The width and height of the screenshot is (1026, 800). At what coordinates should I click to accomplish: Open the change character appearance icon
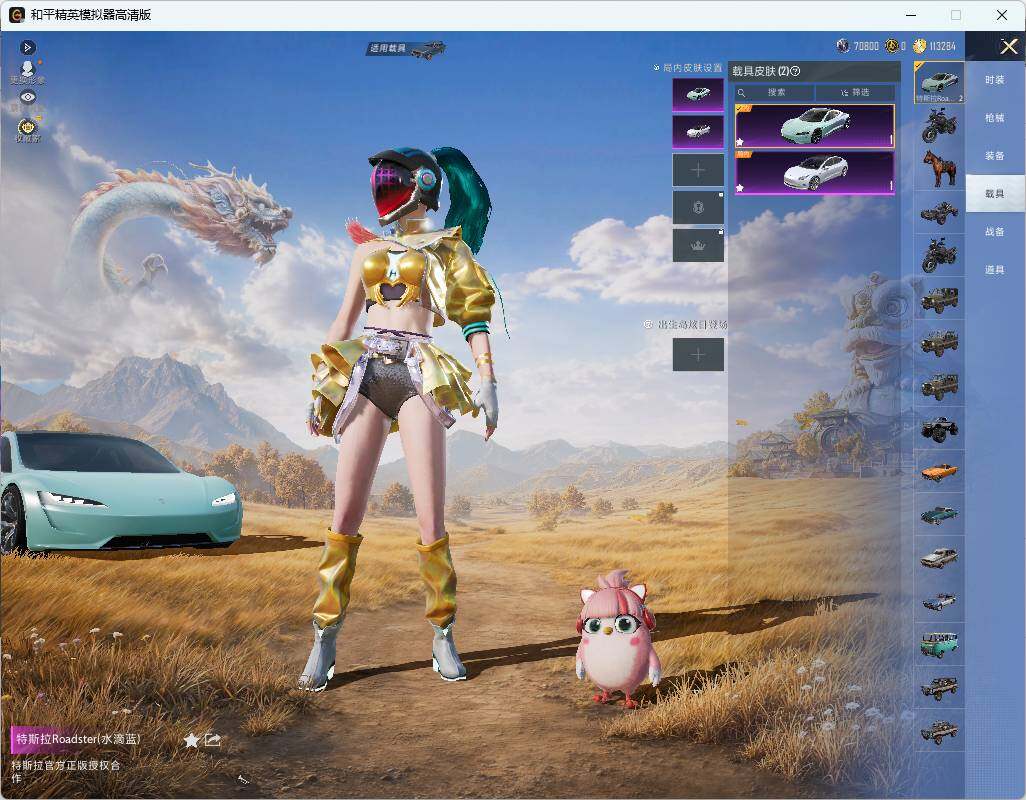[27, 72]
